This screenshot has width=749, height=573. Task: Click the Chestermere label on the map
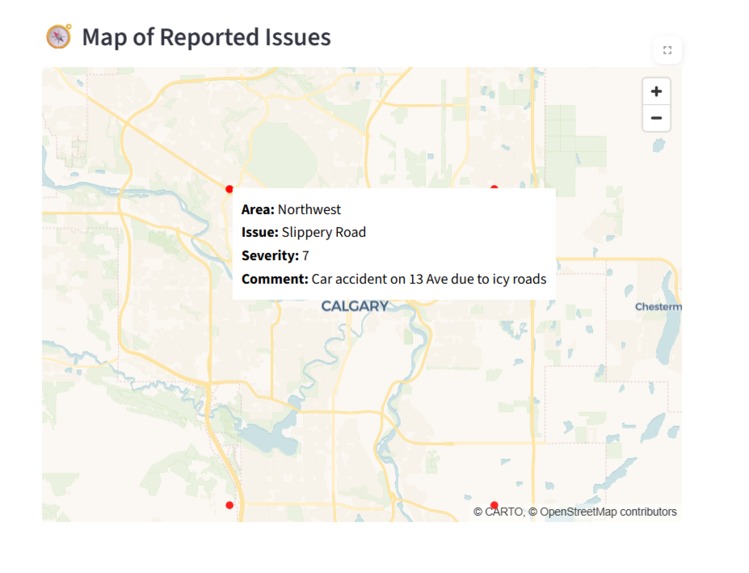[x=658, y=307]
